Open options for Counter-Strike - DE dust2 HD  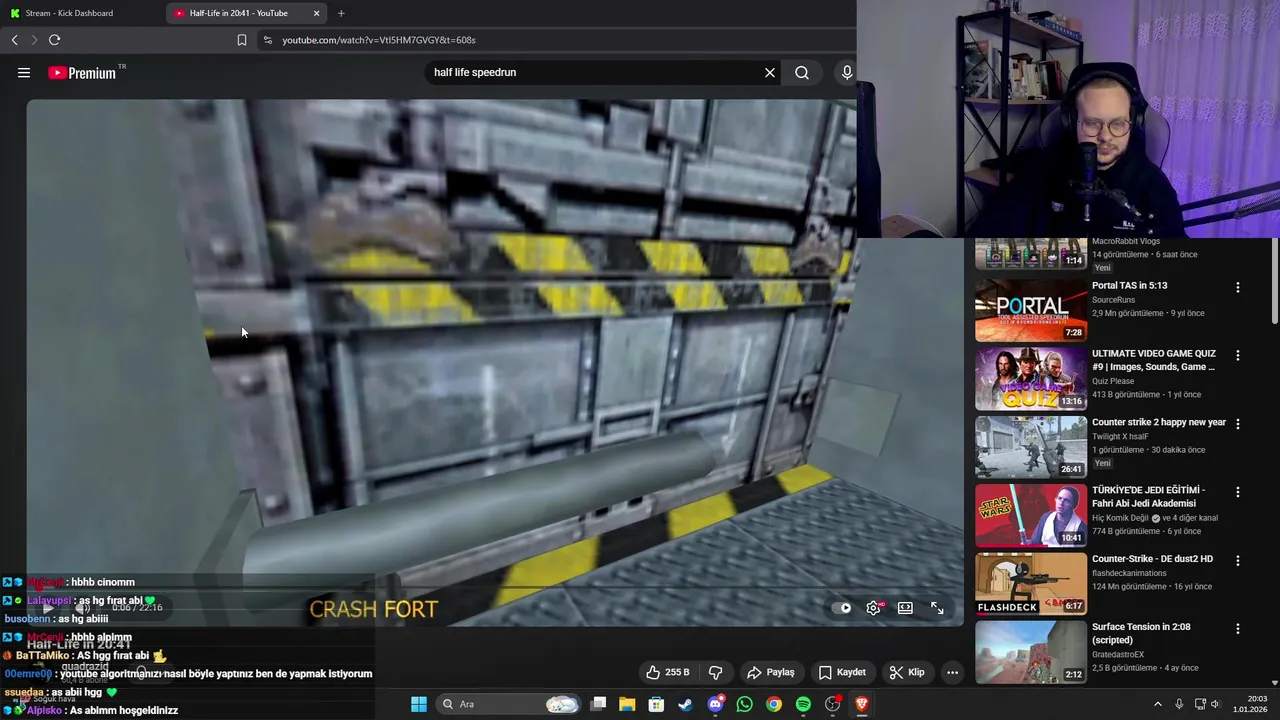[x=1237, y=560]
